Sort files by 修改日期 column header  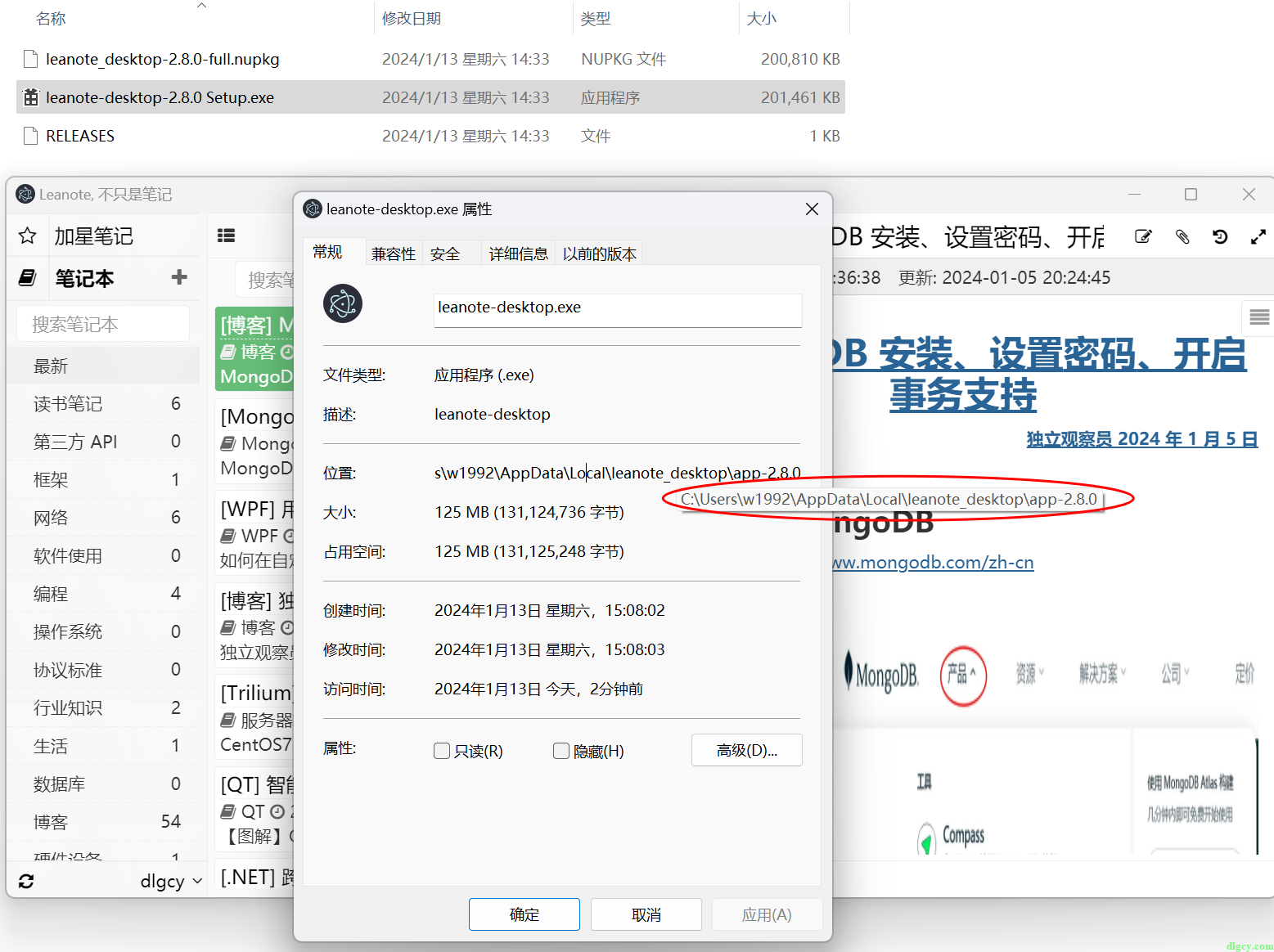pos(412,18)
